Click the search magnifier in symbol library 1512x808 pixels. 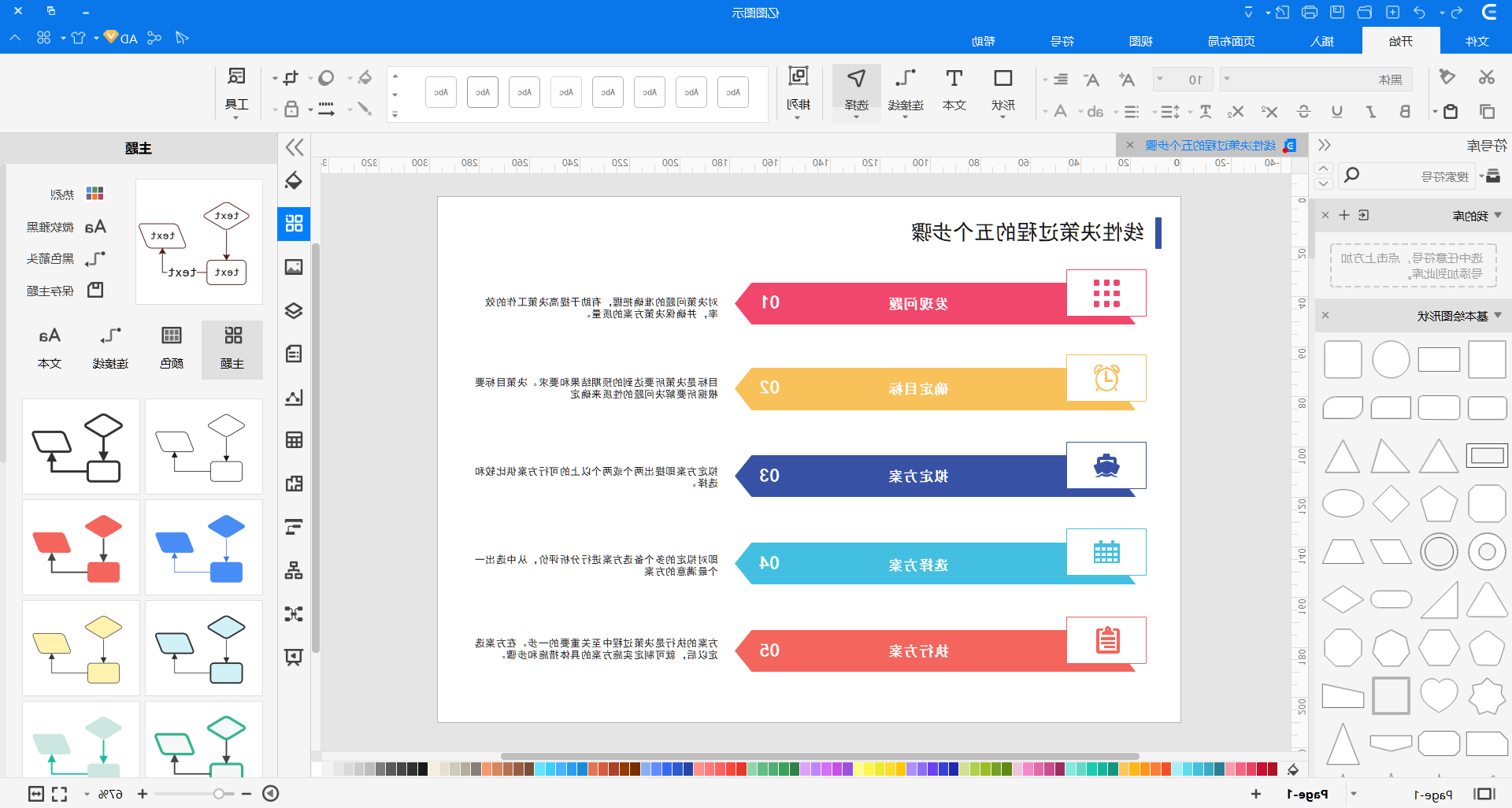(1351, 175)
